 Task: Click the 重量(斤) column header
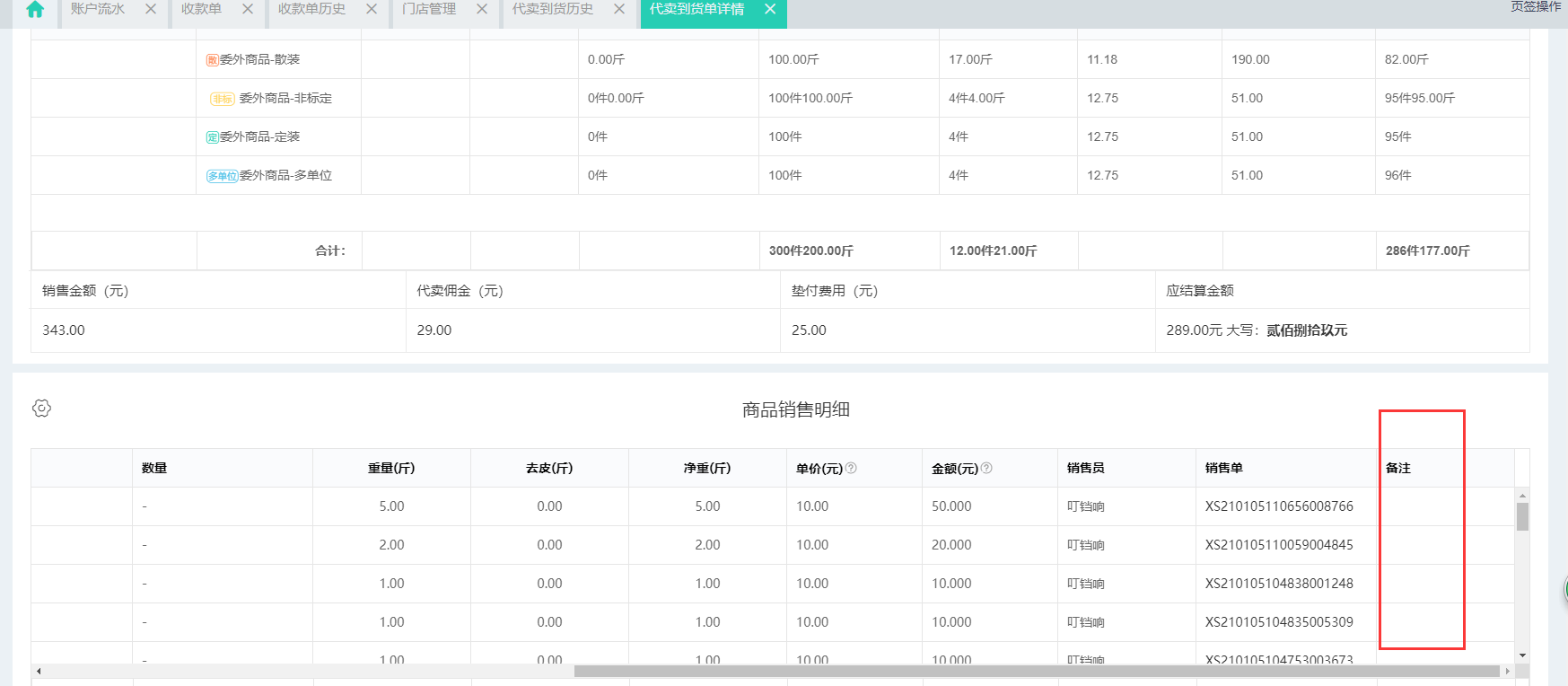tap(391, 468)
